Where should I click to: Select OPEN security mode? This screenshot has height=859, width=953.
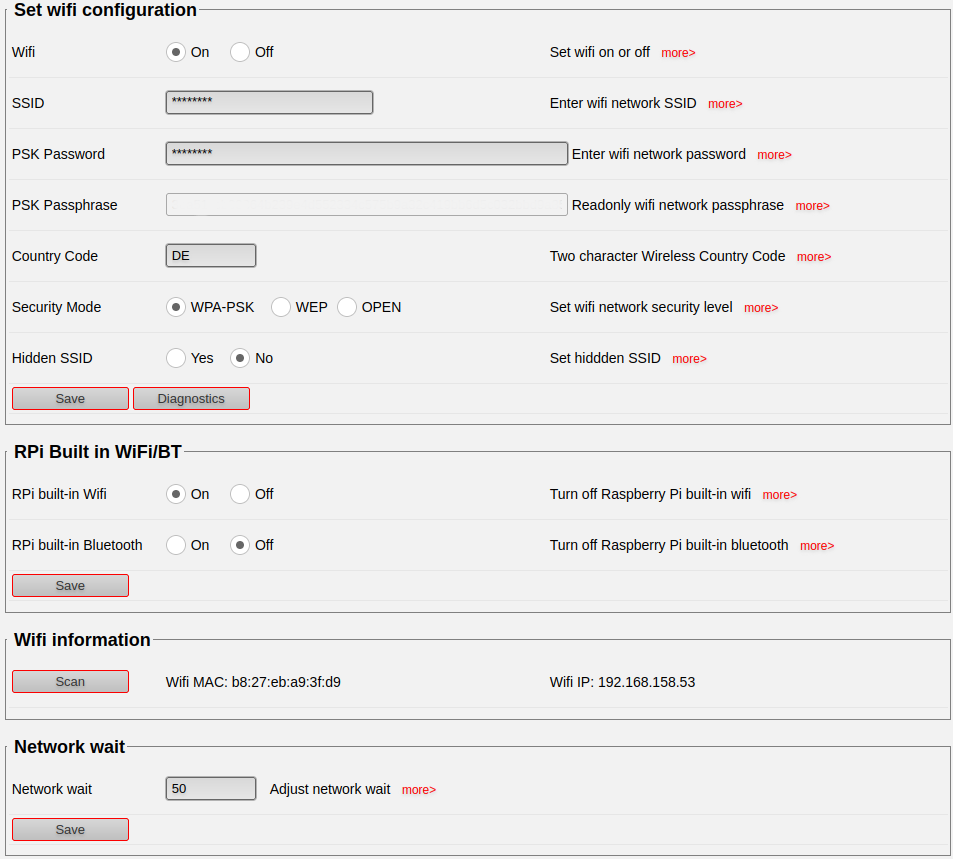click(346, 307)
